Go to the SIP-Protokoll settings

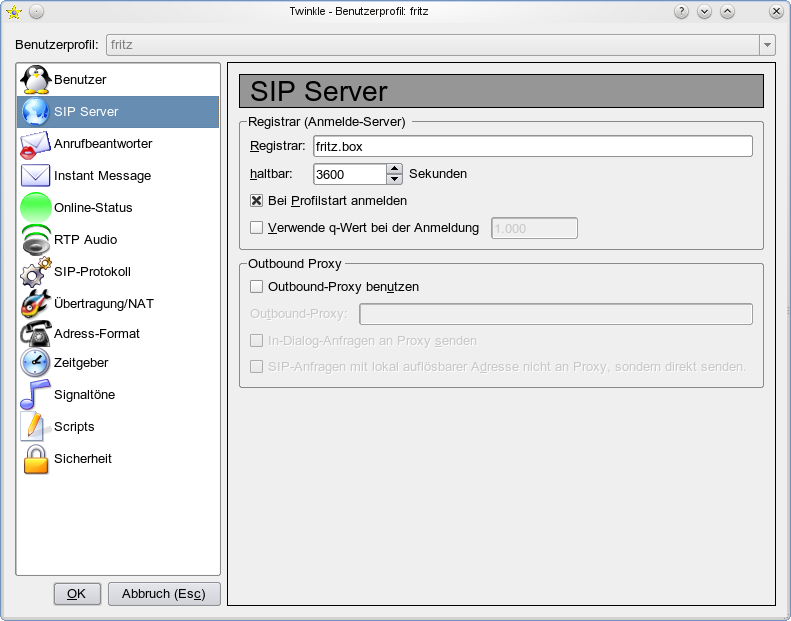tap(118, 271)
